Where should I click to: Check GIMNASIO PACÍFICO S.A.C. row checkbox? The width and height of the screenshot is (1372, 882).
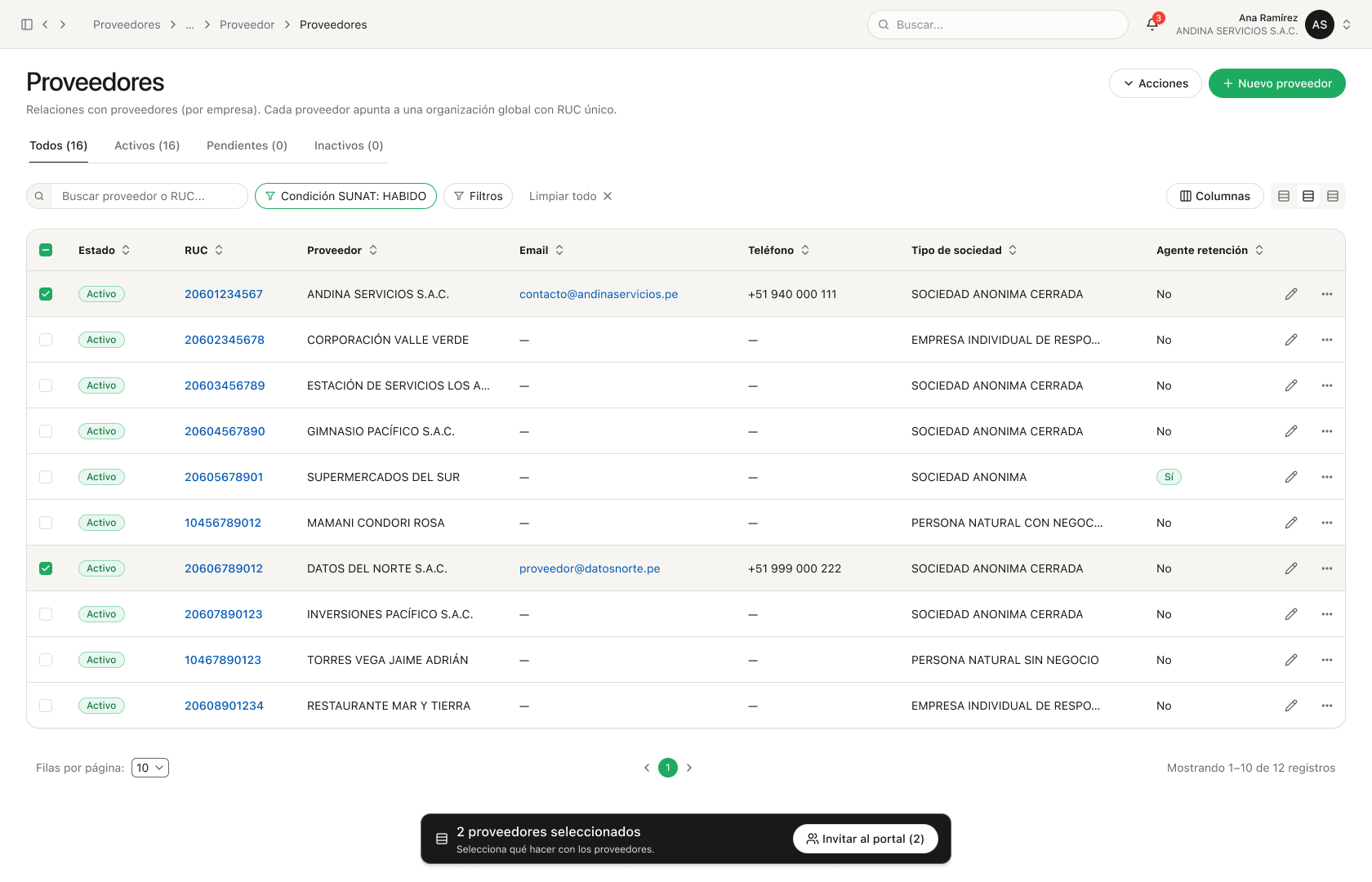pyautogui.click(x=46, y=431)
